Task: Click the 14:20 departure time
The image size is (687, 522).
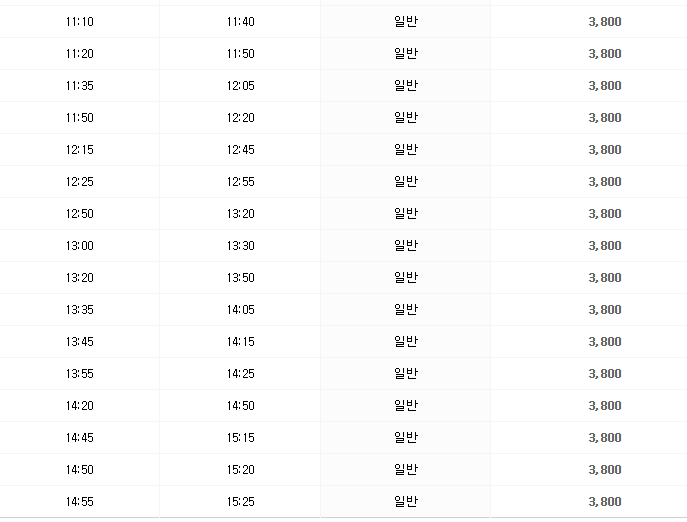Action: (80, 406)
